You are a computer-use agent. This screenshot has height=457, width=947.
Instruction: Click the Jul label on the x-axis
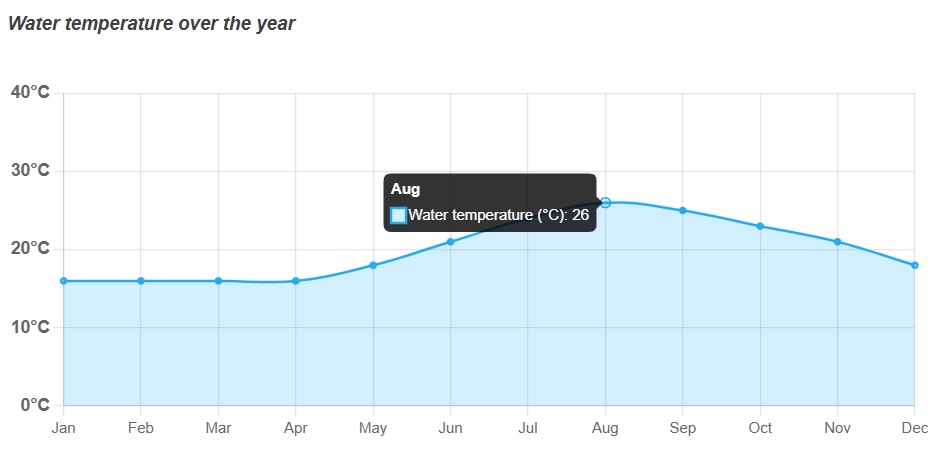528,428
